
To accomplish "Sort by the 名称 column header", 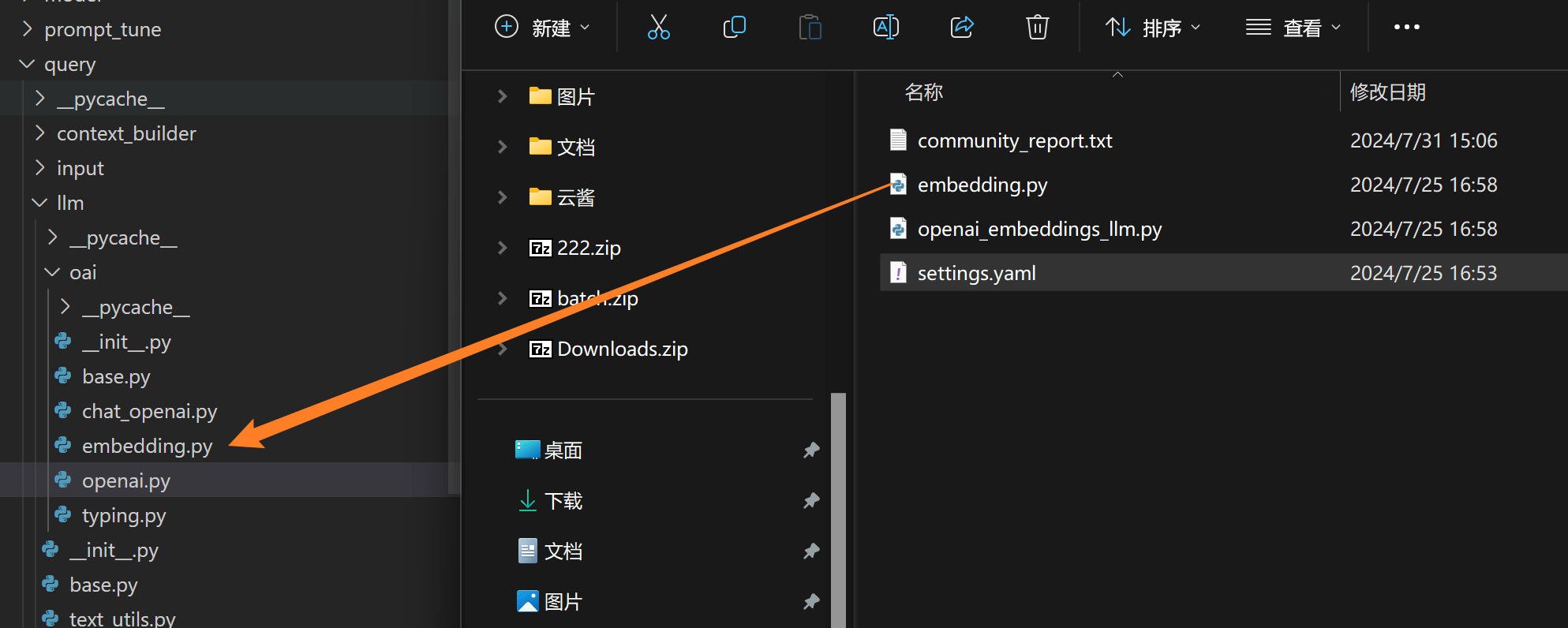I will coord(924,92).
